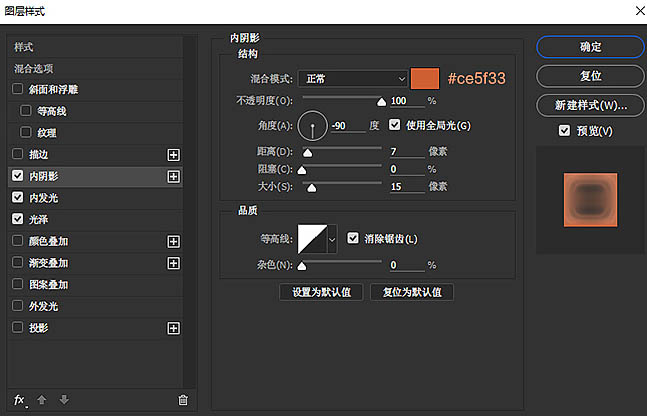Click the 杂色 slider handle
Screen dimensions: 647x416
pos(302,266)
